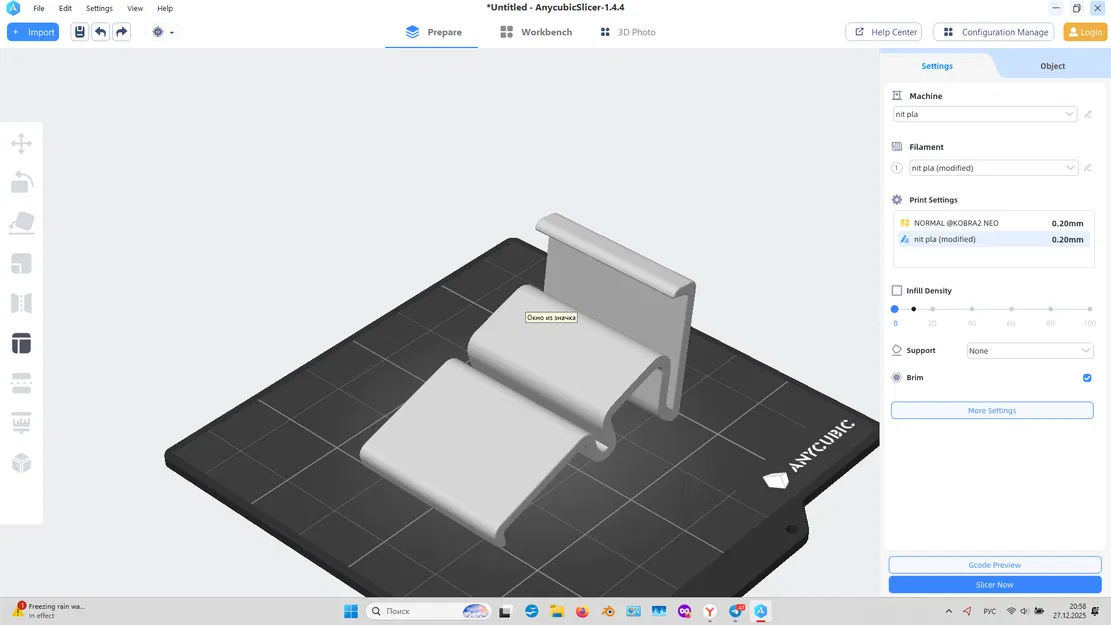Show hidden system tray icons

949,611
